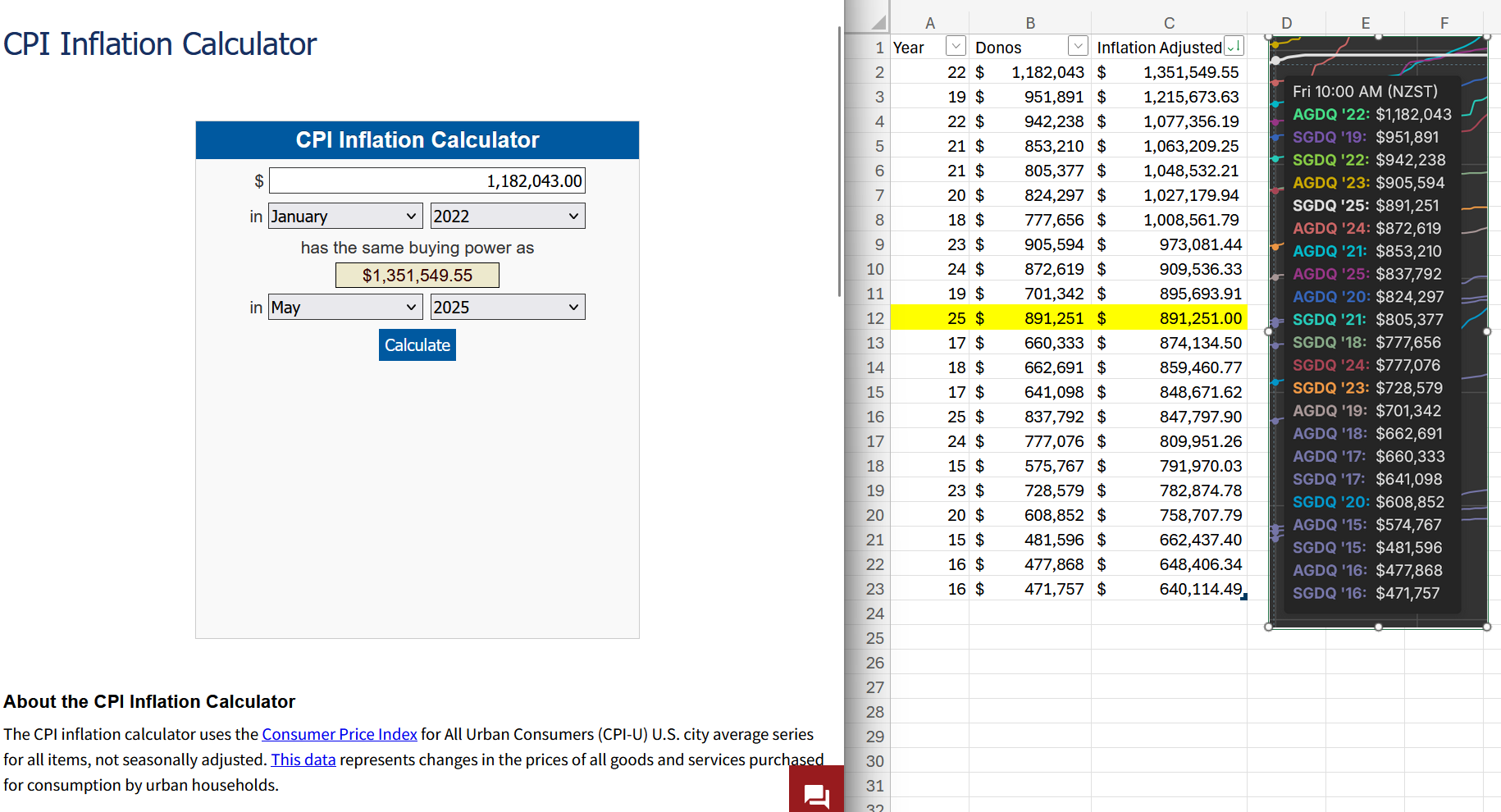Viewport: 1501px width, 812px height.
Task: Open the ending month May dropdown
Action: click(345, 307)
